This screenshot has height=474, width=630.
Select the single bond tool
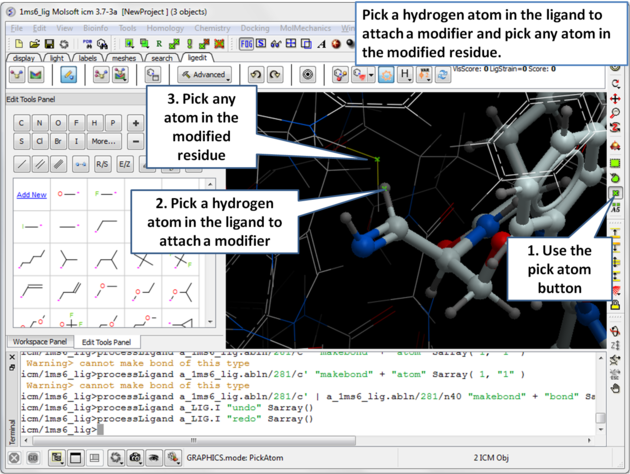coord(22,164)
